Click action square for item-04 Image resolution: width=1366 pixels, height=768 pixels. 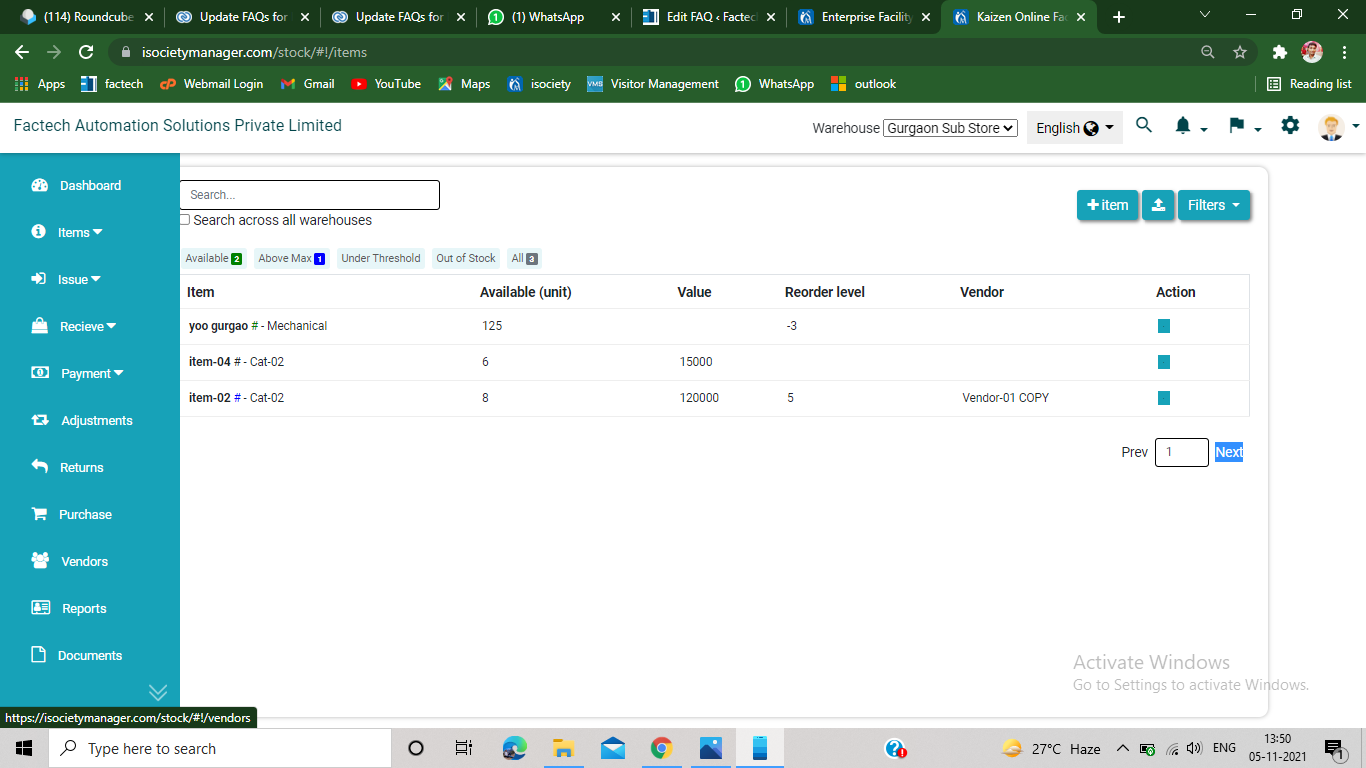(1164, 362)
